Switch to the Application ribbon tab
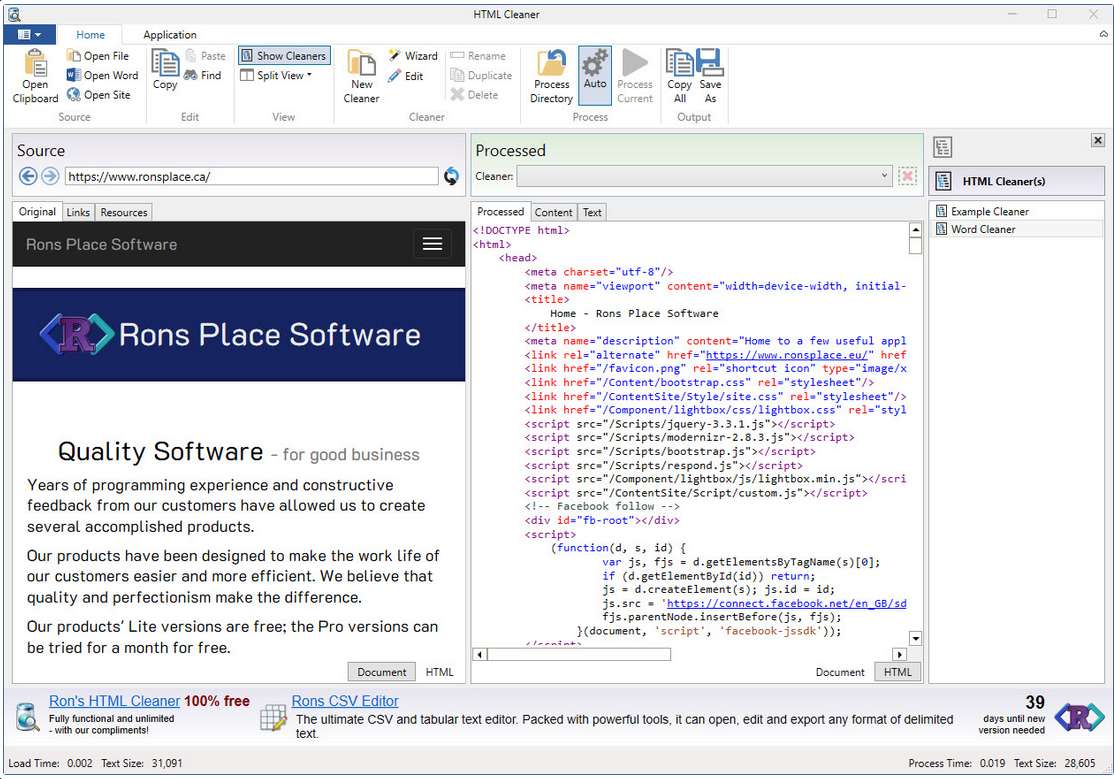Viewport: 1114px width, 779px height. pyautogui.click(x=170, y=35)
